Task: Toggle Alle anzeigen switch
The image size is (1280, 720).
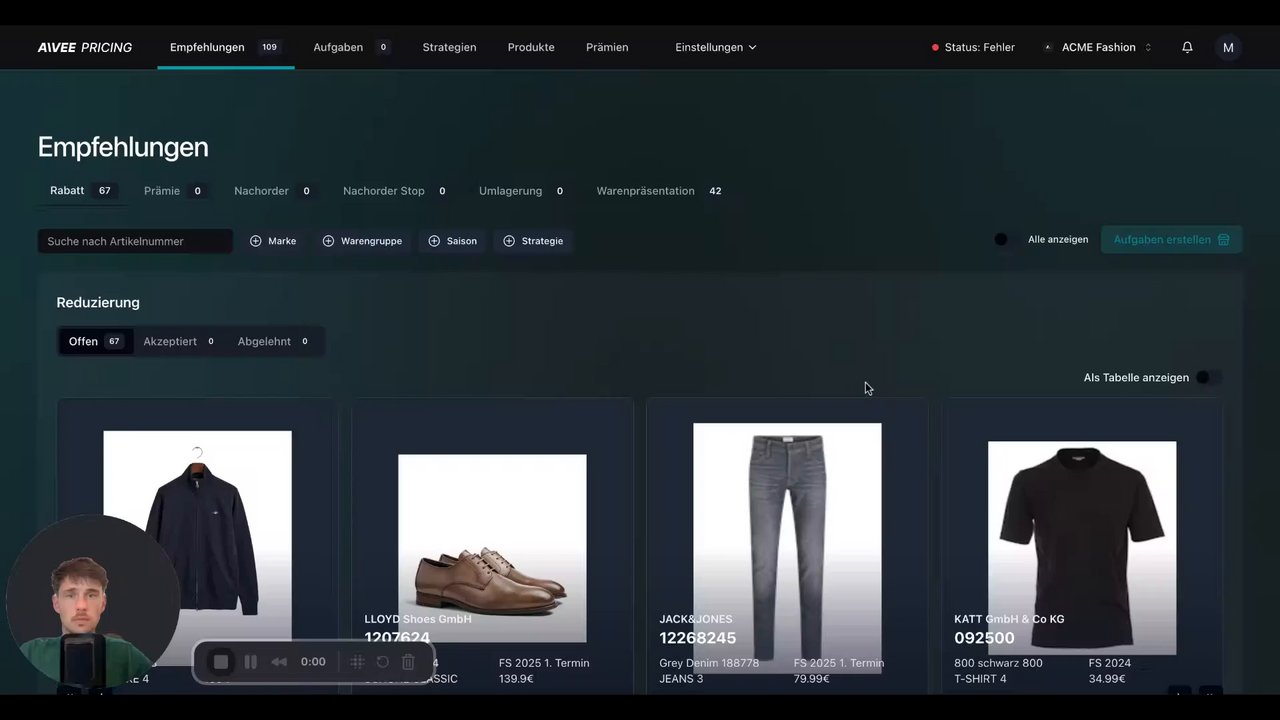Action: 1007,240
